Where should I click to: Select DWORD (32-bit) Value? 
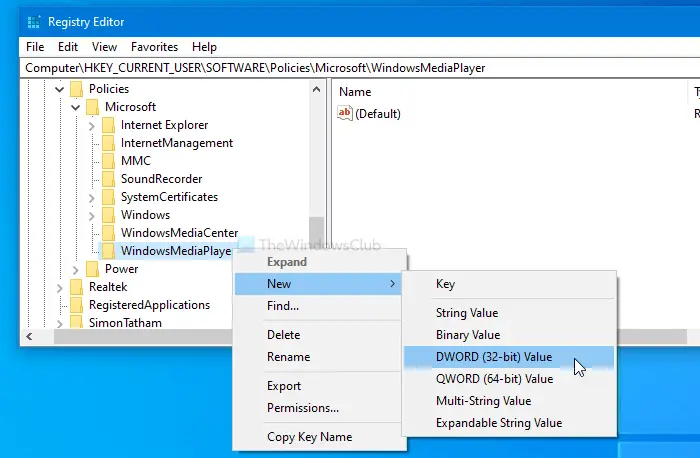(x=509, y=357)
